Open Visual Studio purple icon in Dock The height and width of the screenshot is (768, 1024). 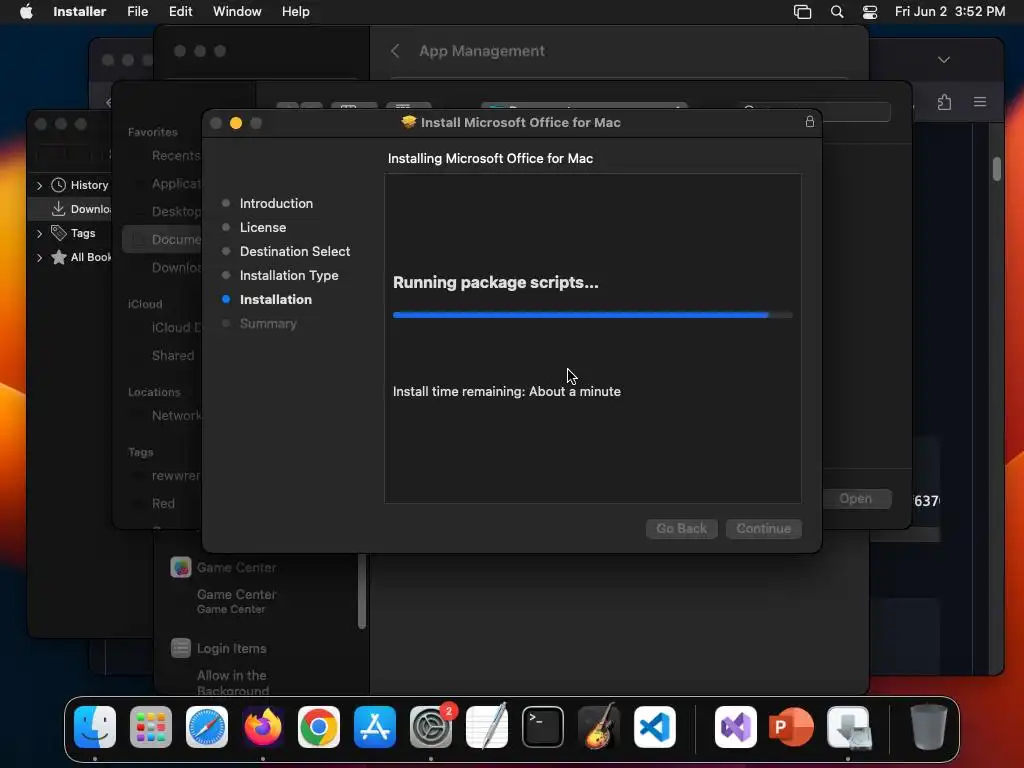pos(736,727)
